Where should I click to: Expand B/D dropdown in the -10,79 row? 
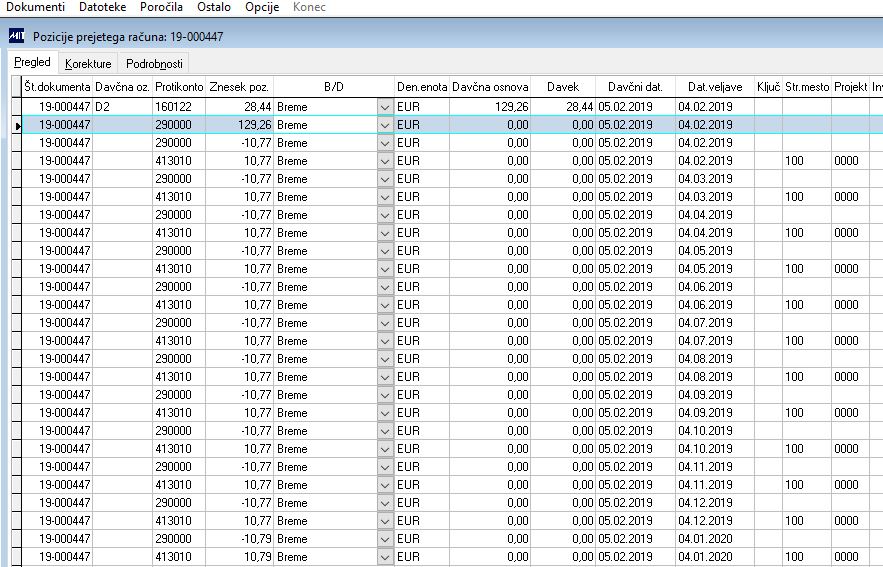[x=385, y=539]
